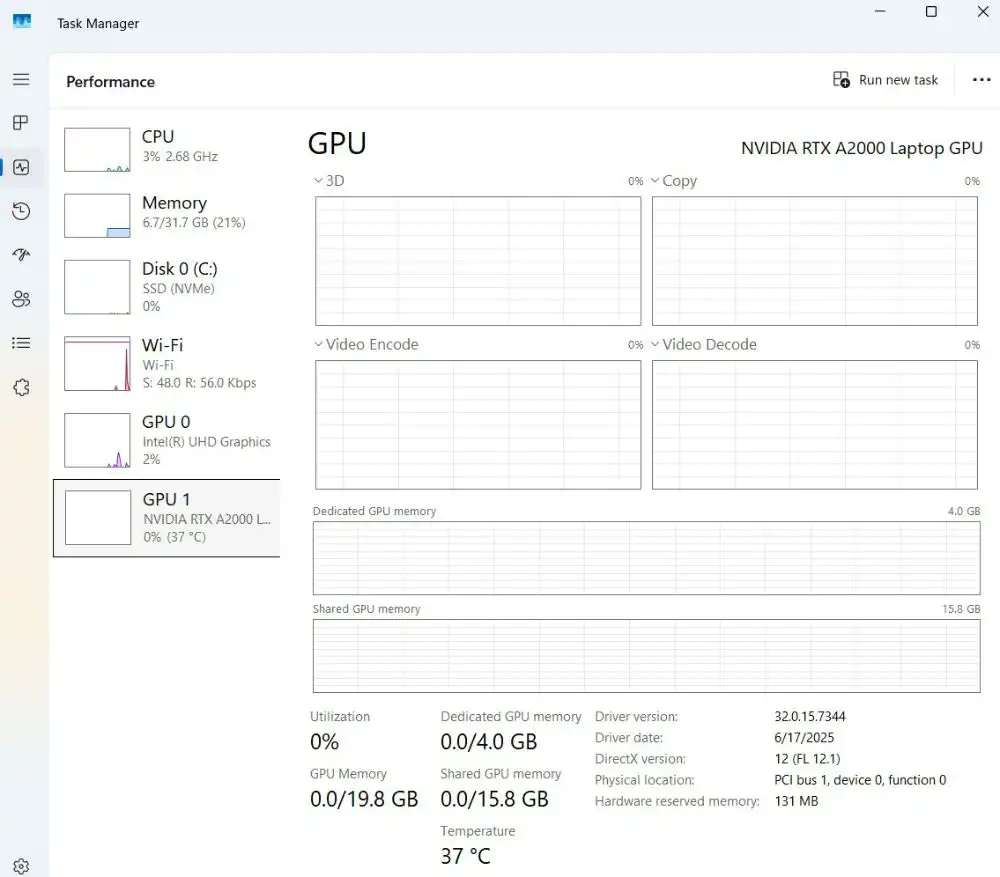Expand the 3D graph dropdown
1000x877 pixels.
329,181
